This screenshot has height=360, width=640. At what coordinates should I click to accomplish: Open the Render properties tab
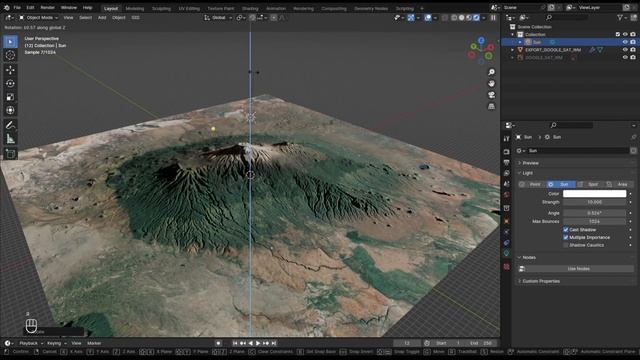pos(507,152)
